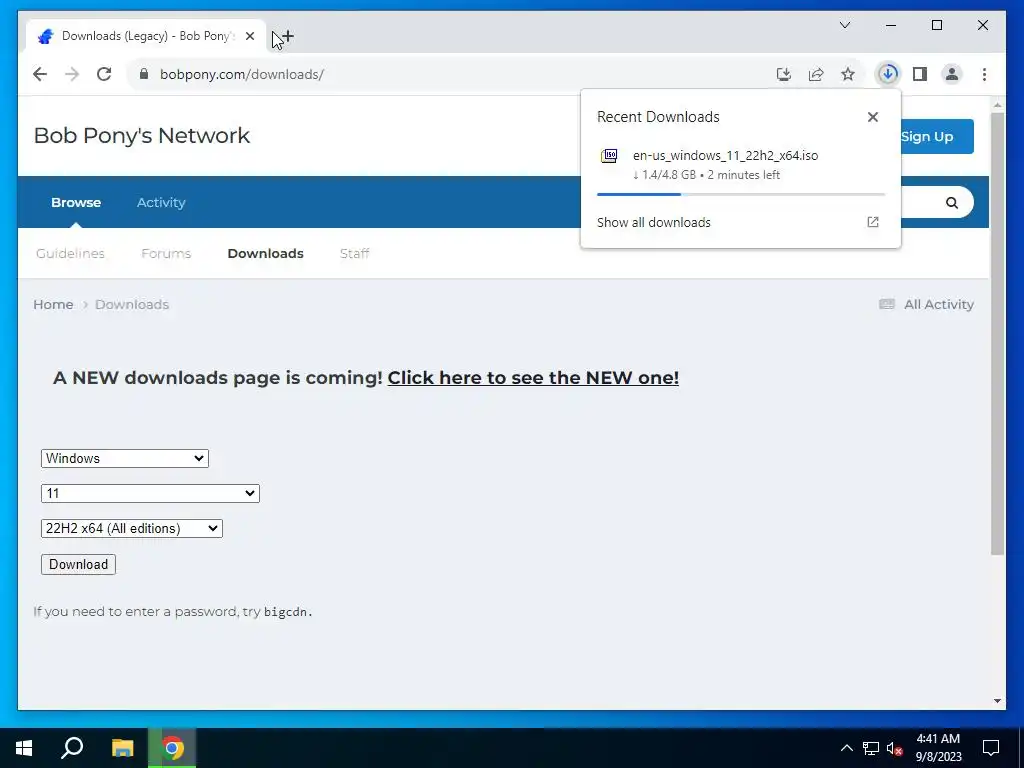Open the notification center icon

point(991,748)
